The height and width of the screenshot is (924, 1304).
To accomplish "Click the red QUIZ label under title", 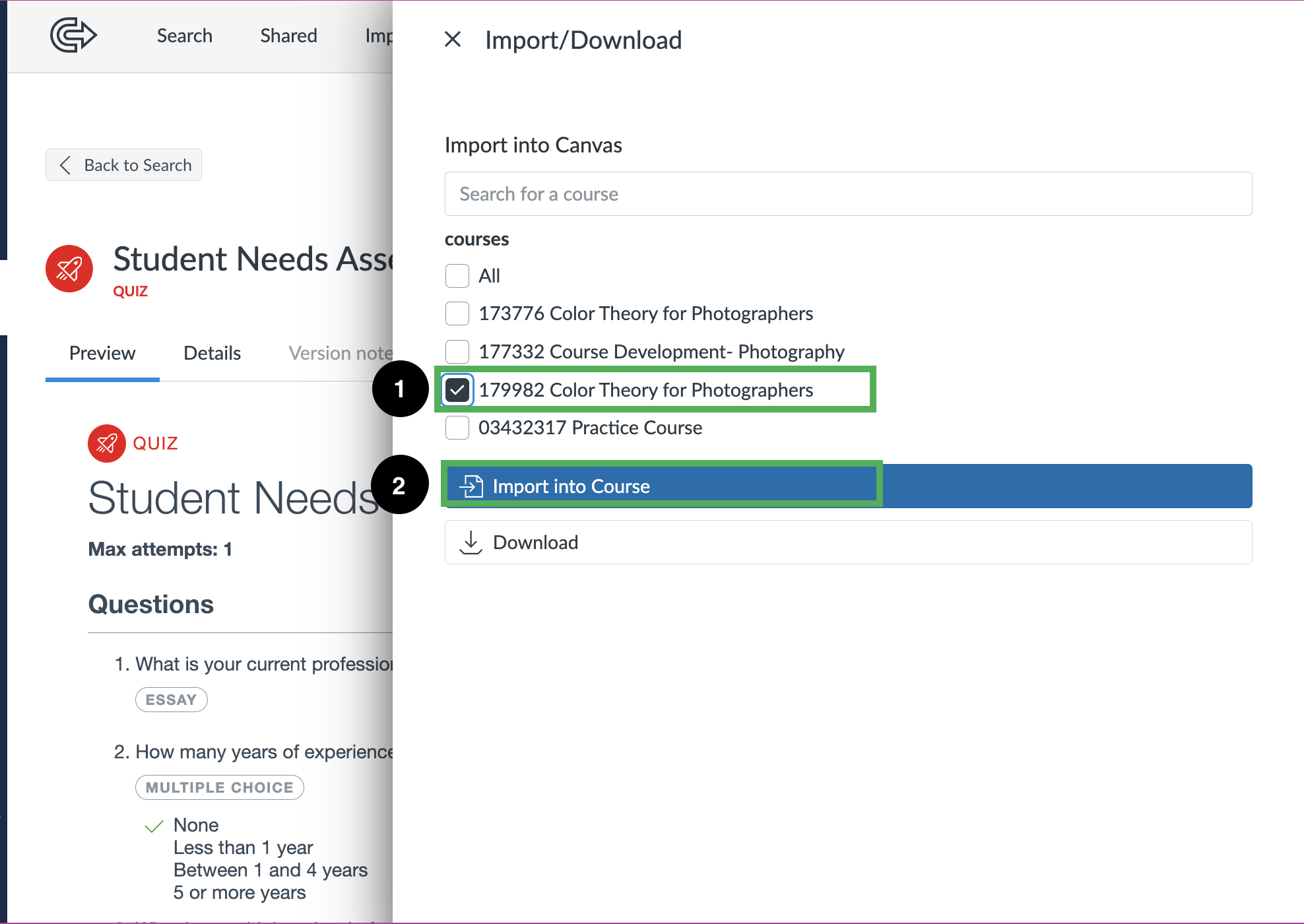I will point(130,291).
